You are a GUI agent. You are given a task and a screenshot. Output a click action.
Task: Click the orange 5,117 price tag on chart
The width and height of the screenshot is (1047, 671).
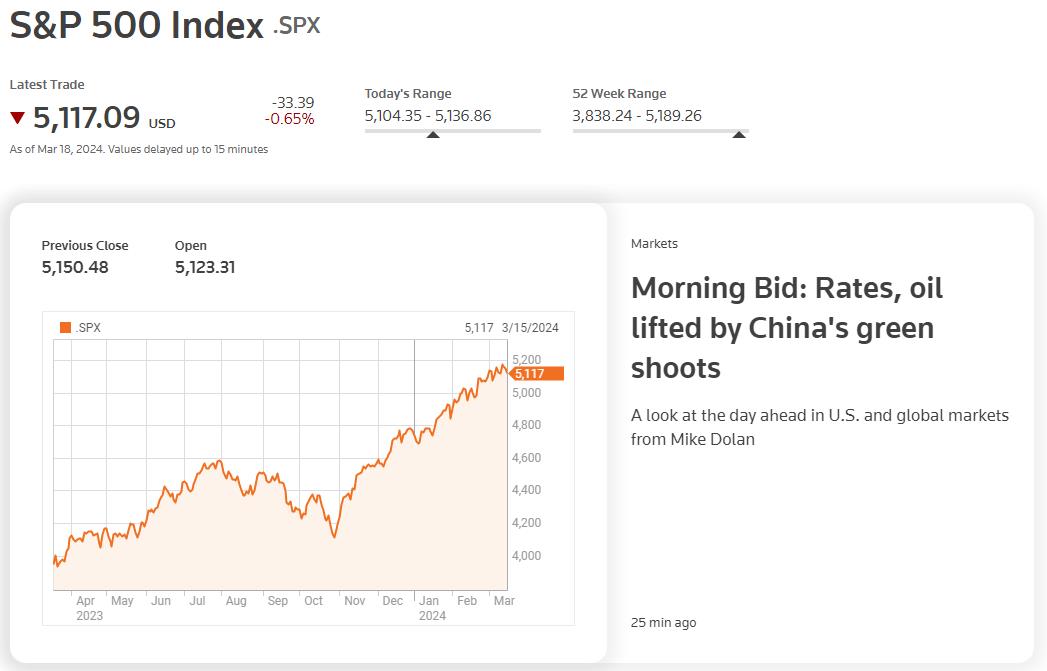pos(538,374)
